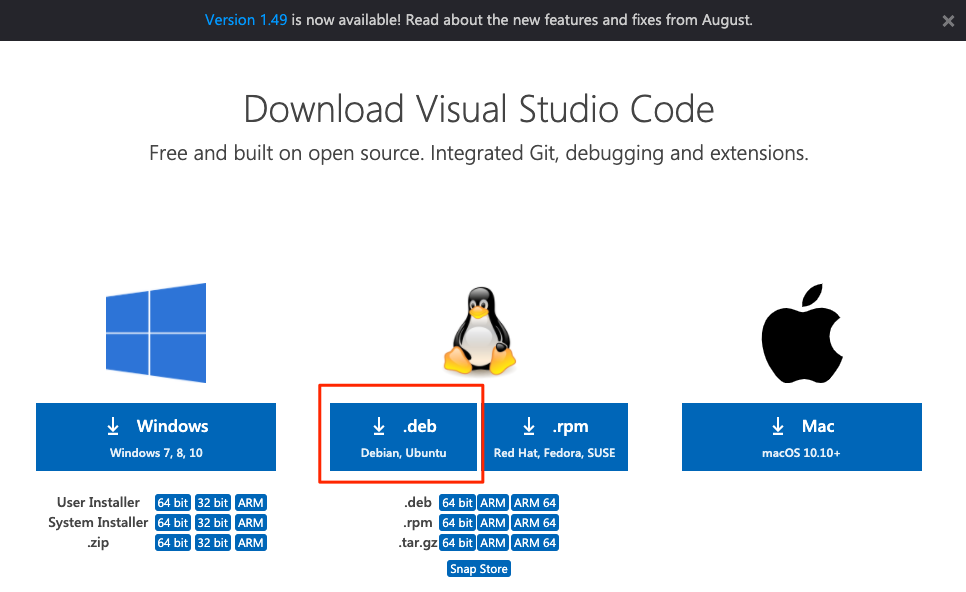The image size is (966, 592).
Task: Click the Windows logo icon
Action: [156, 333]
